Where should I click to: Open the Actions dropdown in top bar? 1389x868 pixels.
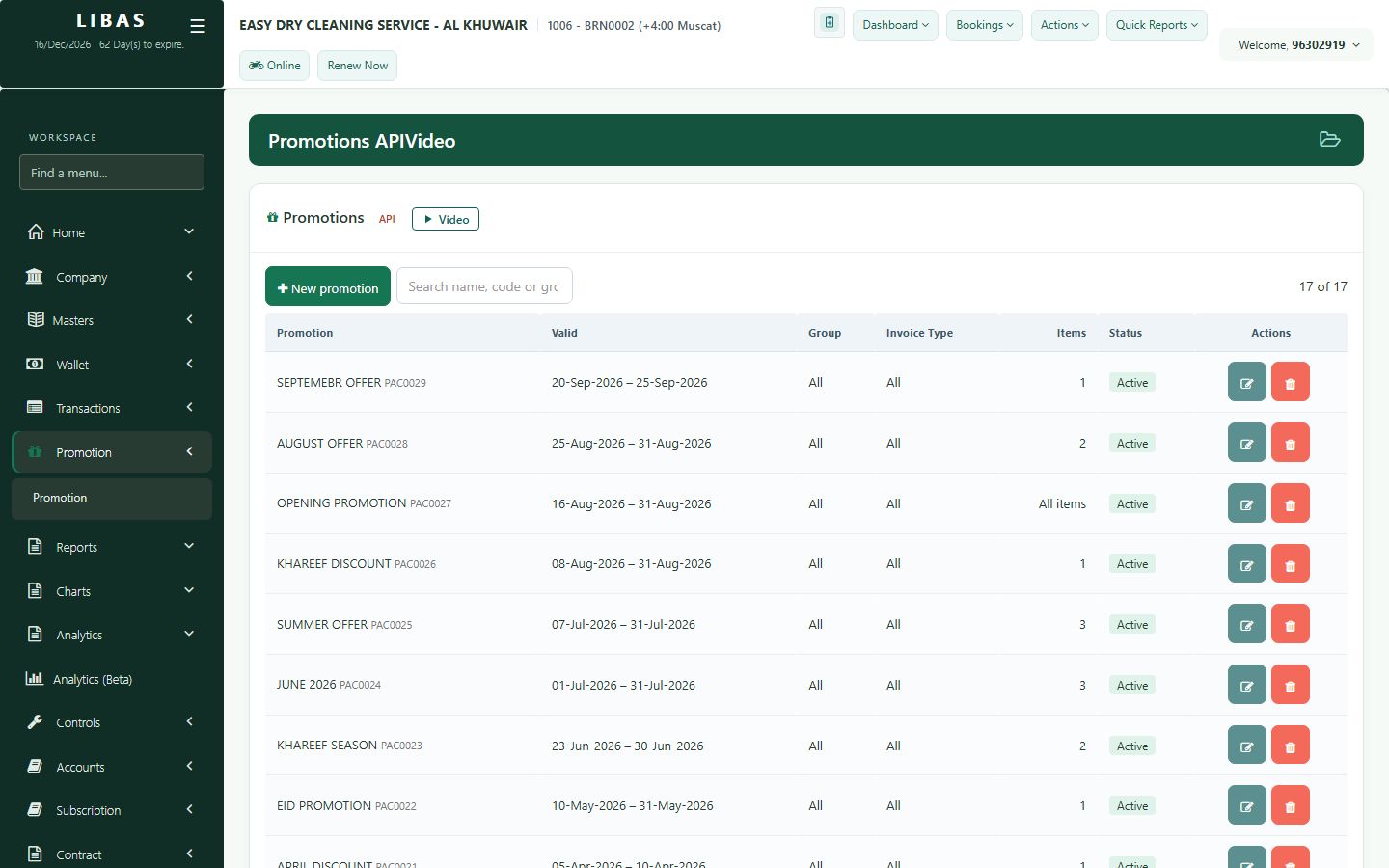1065,25
